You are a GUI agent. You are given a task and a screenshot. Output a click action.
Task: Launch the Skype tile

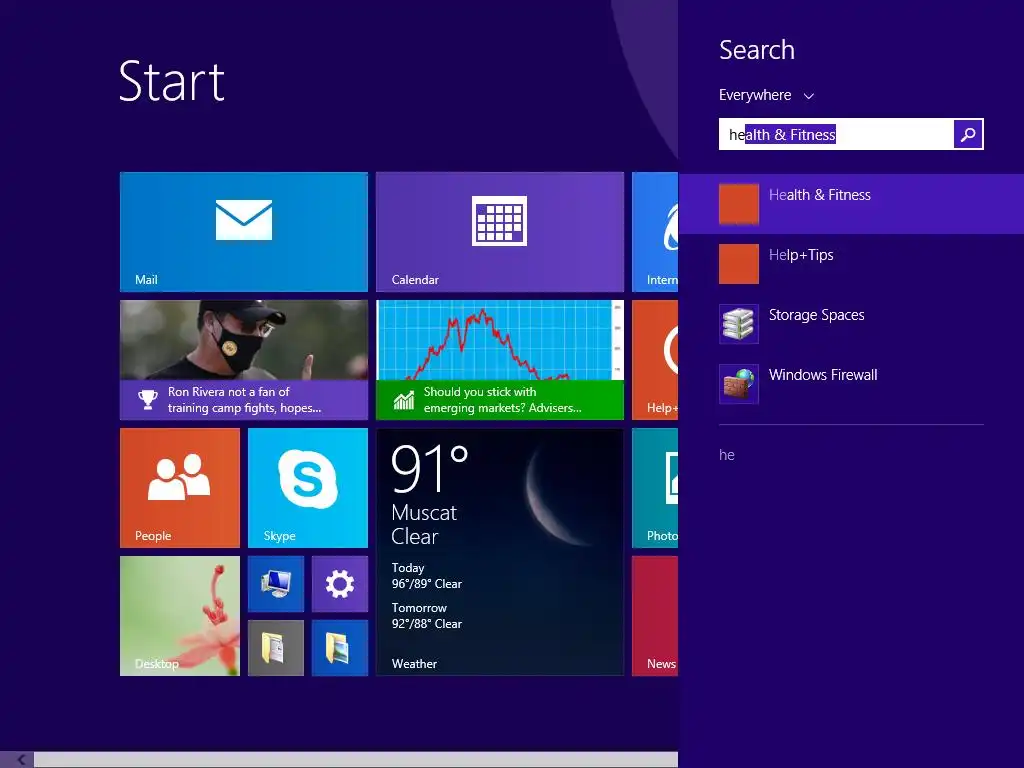[308, 488]
